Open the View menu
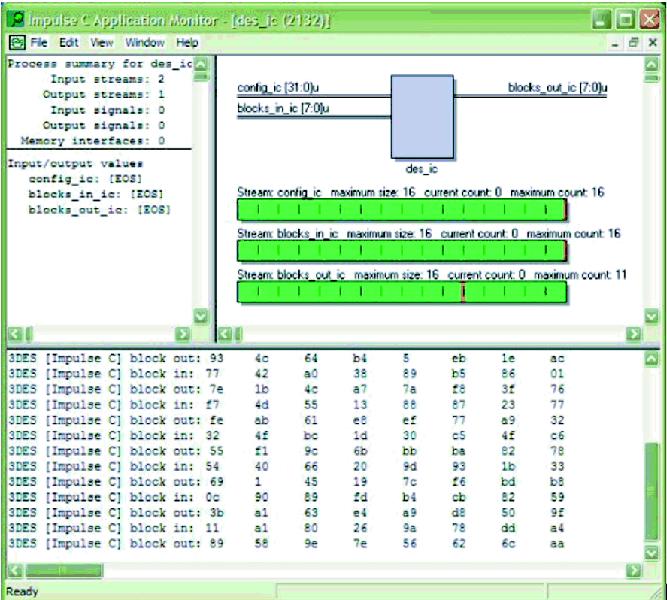Image resolution: width=667 pixels, height=600 pixels. [x=102, y=43]
